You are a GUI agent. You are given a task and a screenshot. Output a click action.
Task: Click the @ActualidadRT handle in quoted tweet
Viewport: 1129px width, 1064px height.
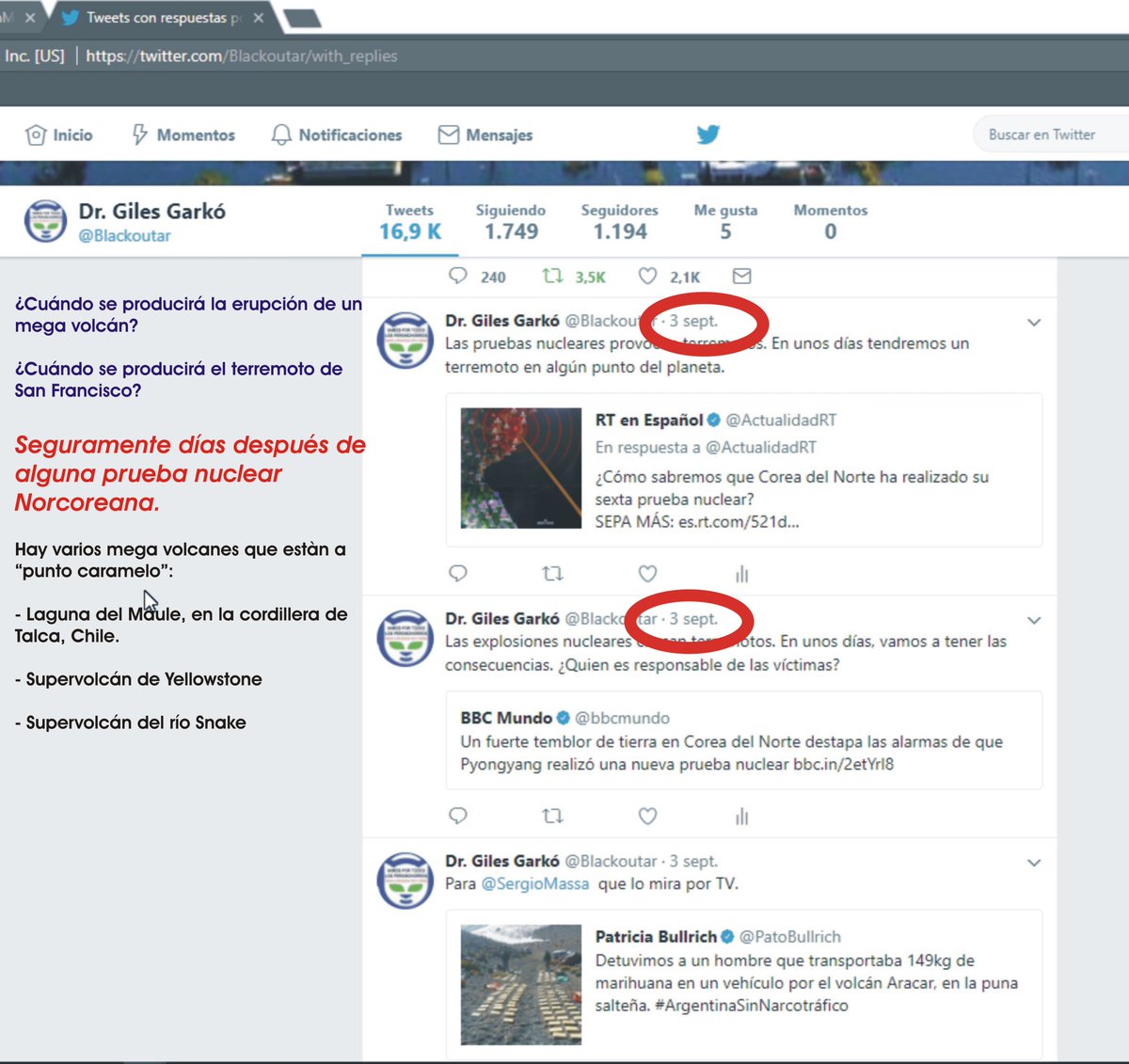[x=781, y=421]
